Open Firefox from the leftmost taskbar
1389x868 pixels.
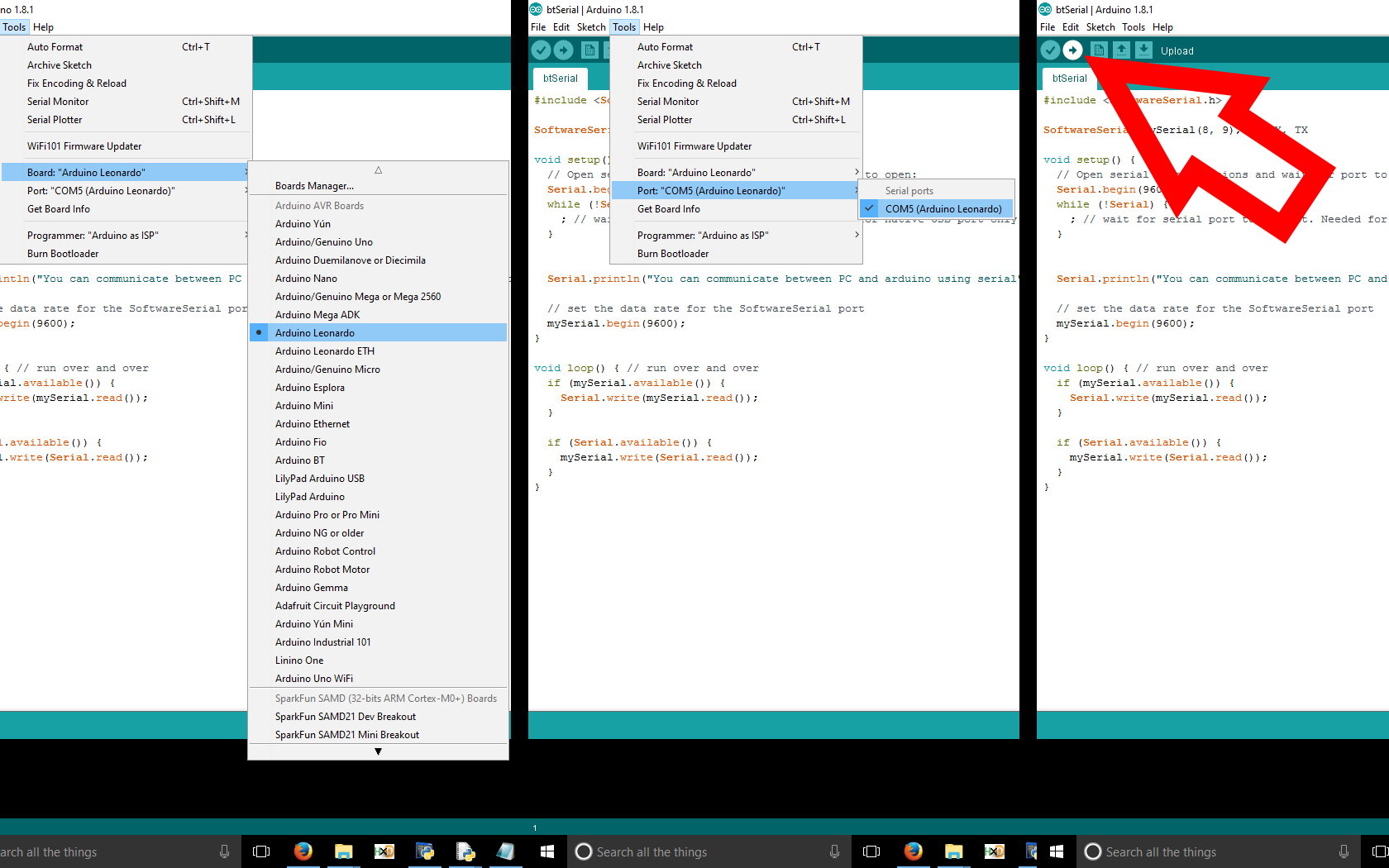[303, 851]
